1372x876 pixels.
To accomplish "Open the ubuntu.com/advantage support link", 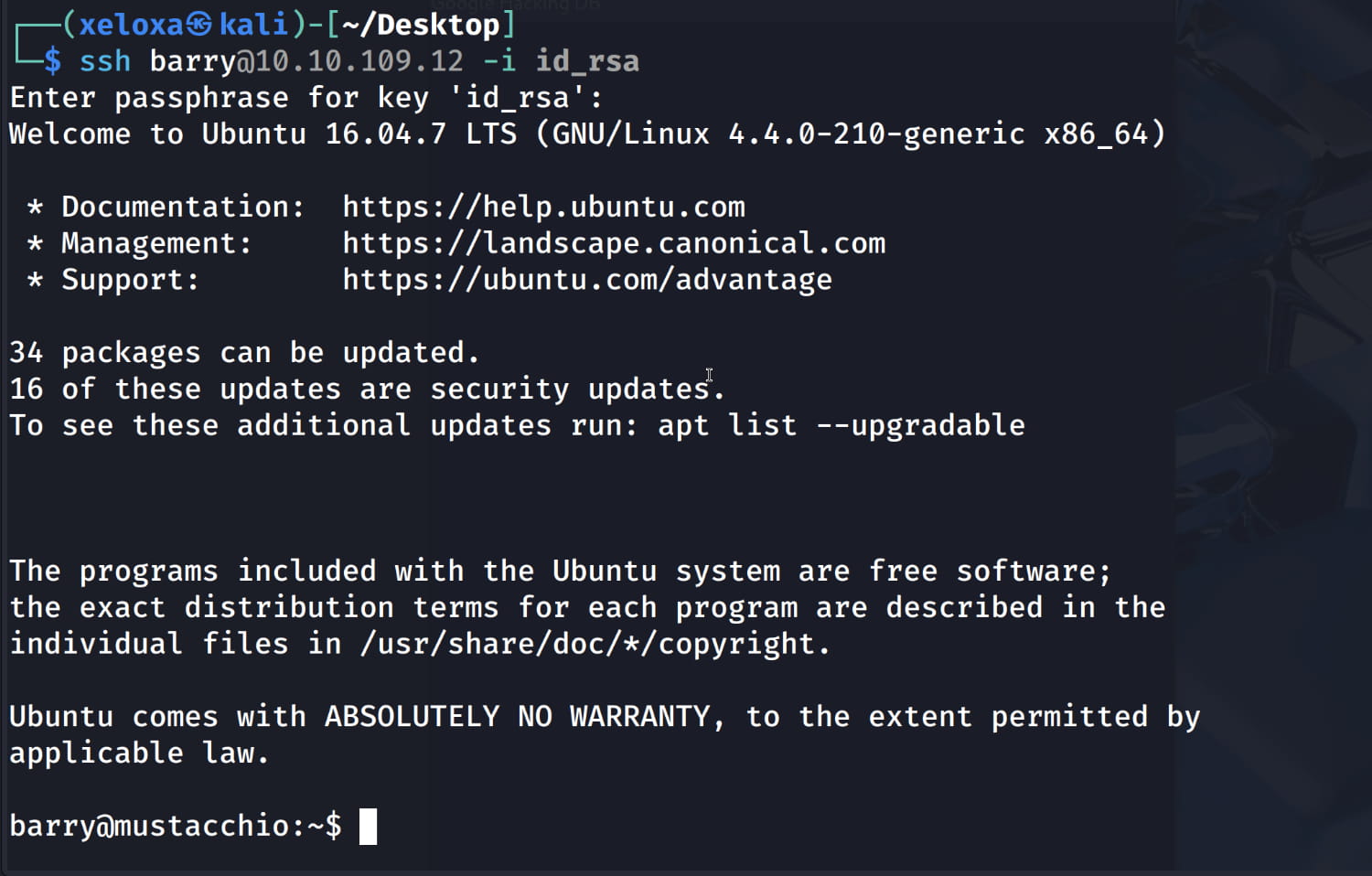I will pyautogui.click(x=586, y=280).
